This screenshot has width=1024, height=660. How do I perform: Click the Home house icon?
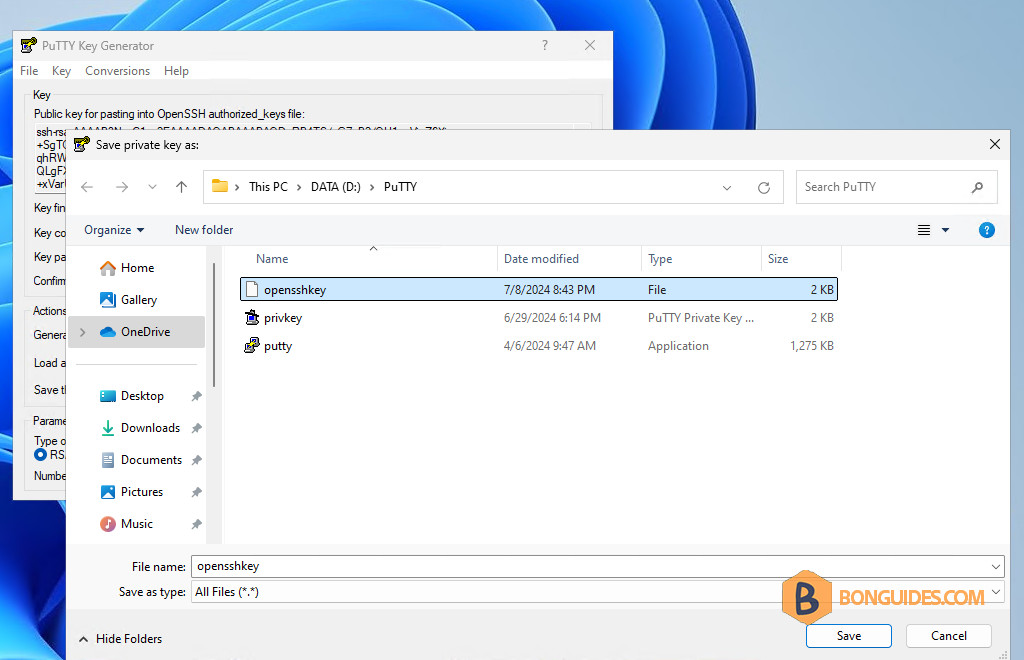pyautogui.click(x=108, y=268)
